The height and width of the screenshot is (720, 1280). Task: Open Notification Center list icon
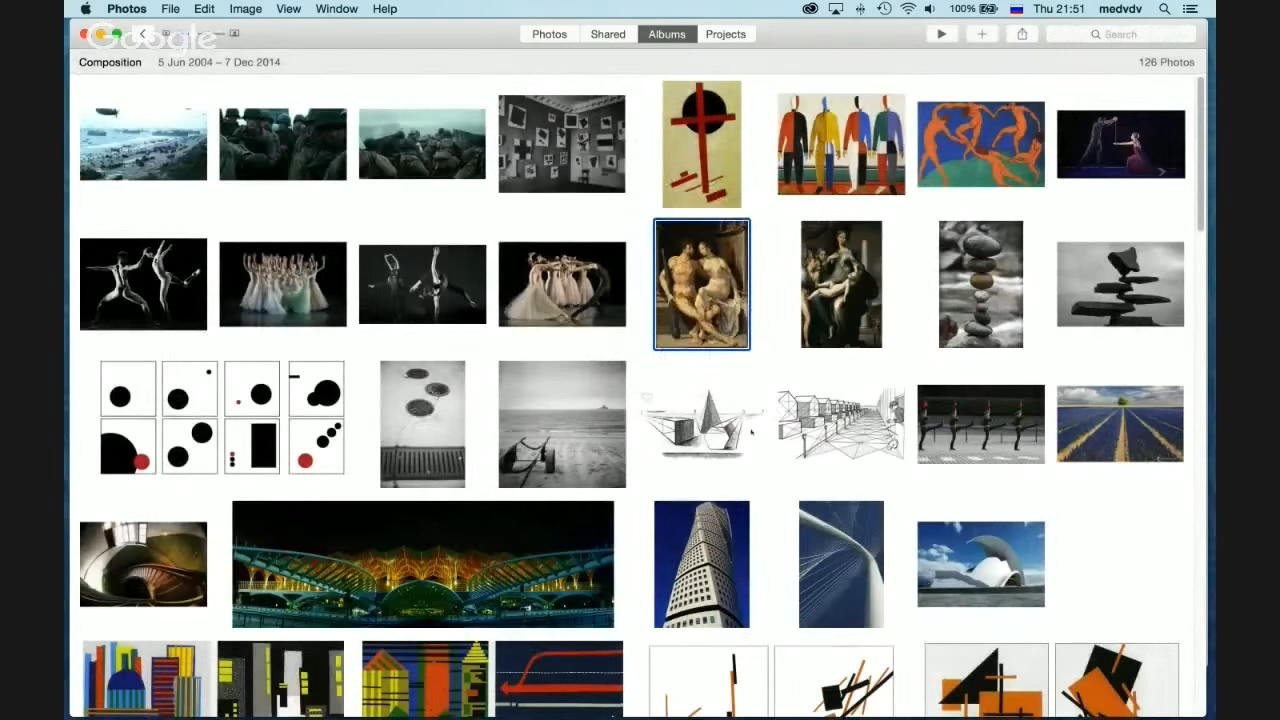(1190, 9)
